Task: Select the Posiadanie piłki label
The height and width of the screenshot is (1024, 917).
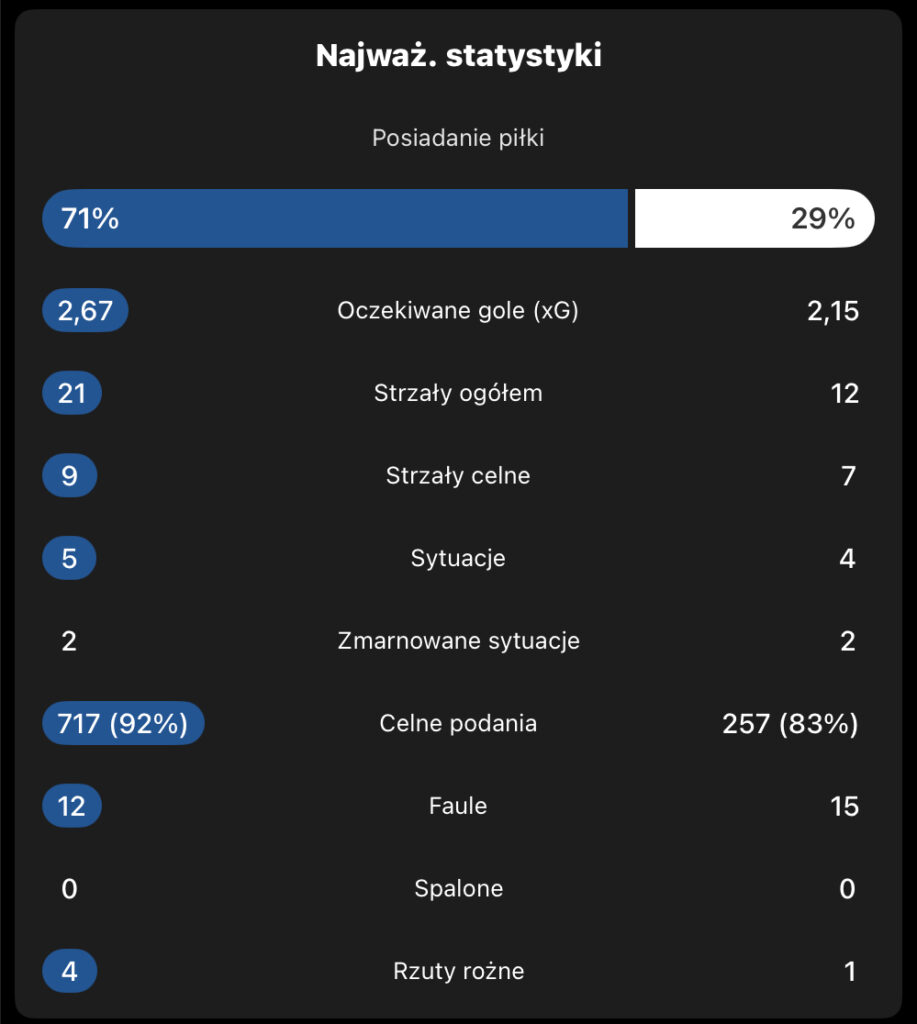Action: click(x=458, y=138)
